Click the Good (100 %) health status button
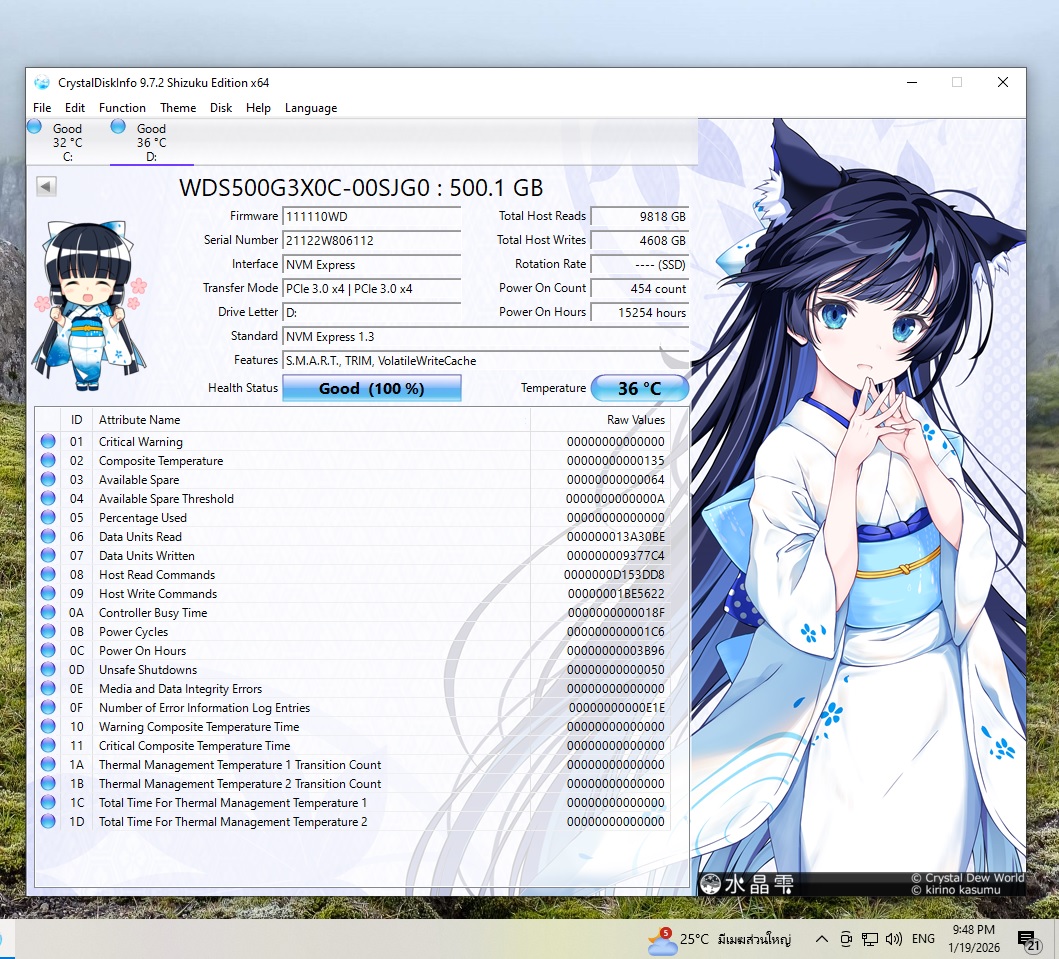1059x959 pixels. 371,388
